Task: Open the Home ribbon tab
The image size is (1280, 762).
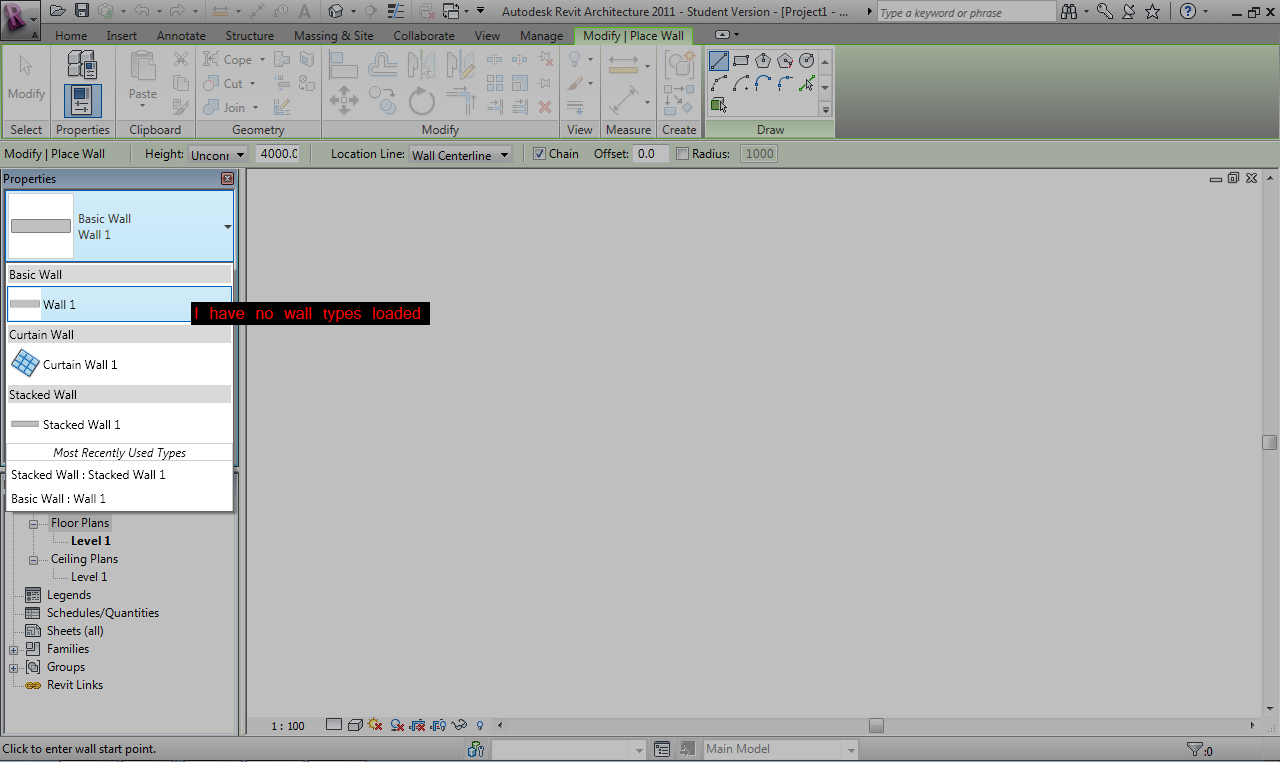Action: pos(71,35)
